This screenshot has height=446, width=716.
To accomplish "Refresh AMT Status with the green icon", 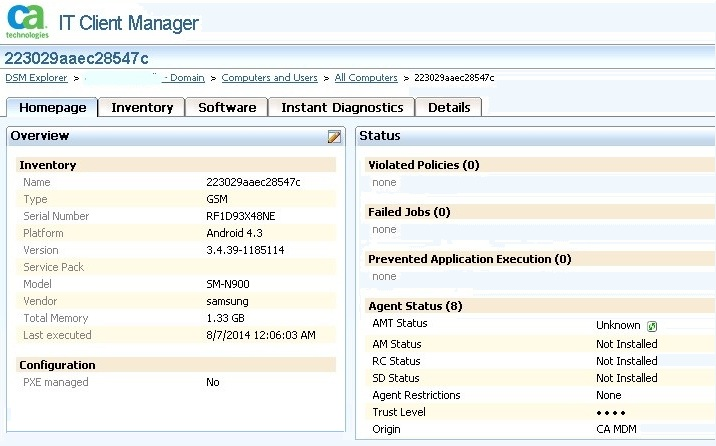I will (652, 326).
